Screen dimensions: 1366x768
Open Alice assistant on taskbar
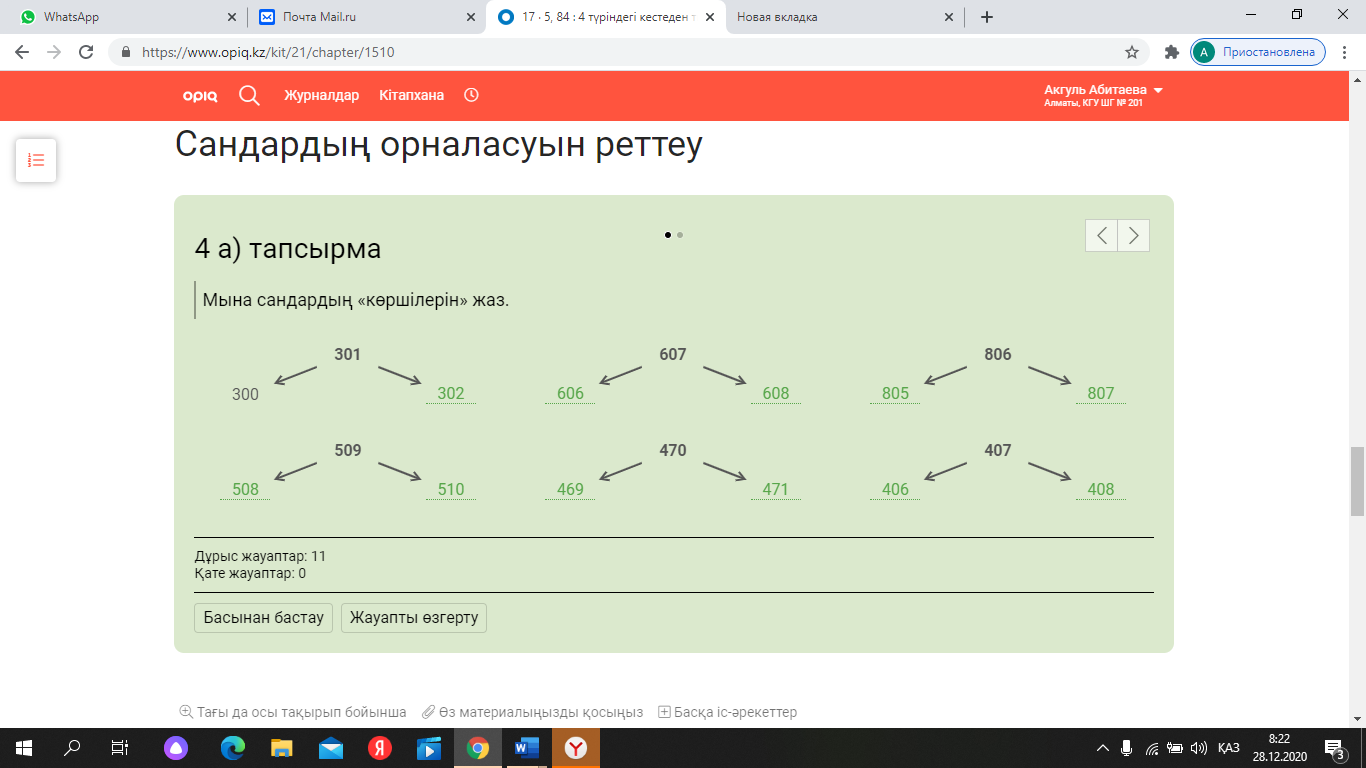click(176, 747)
